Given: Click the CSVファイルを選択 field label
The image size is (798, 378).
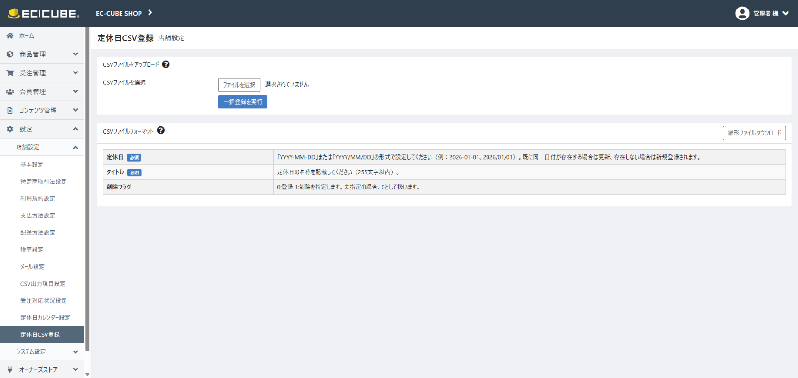Looking at the screenshot, I should (124, 82).
